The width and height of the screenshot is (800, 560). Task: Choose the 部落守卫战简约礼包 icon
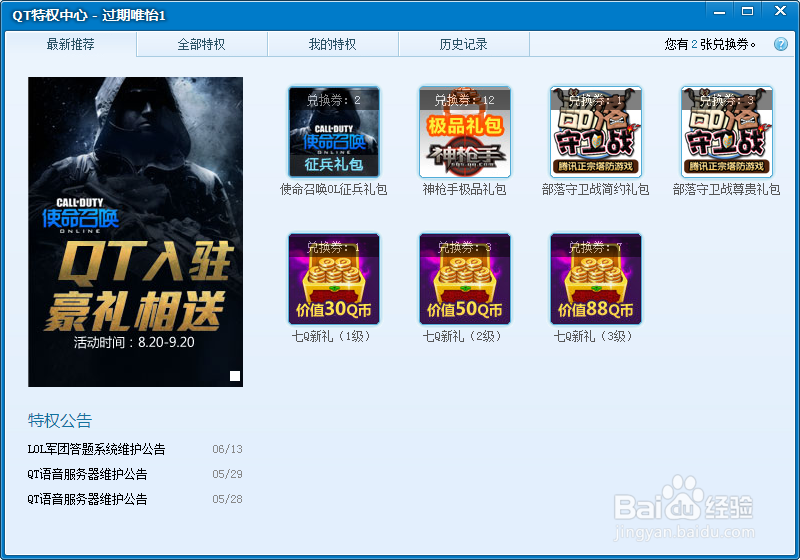click(595, 132)
